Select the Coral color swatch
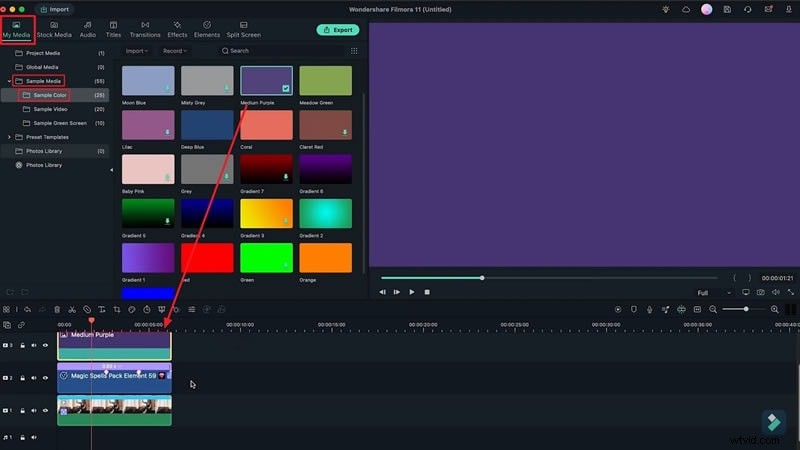The width and height of the screenshot is (800, 450). (266, 125)
